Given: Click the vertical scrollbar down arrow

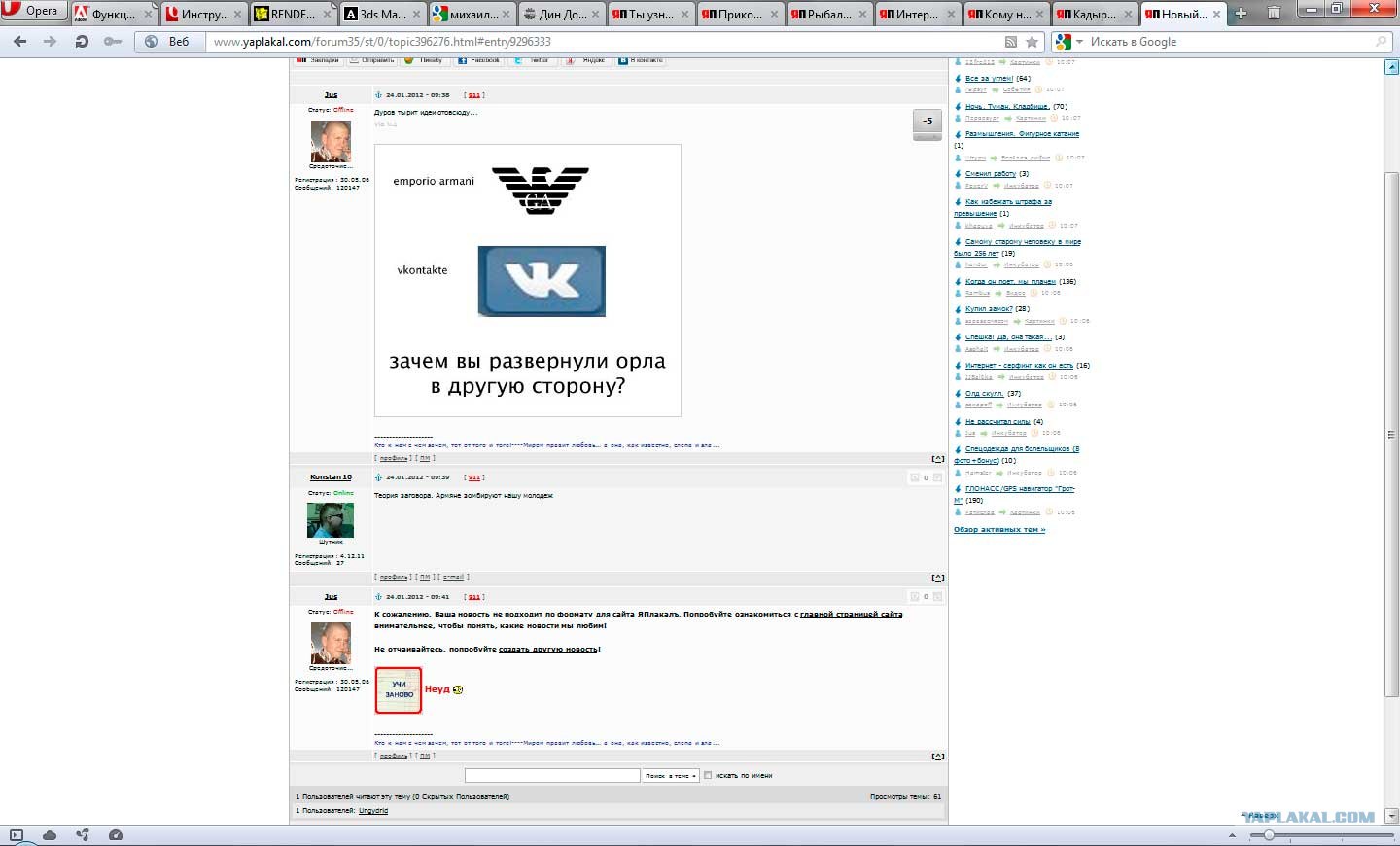Looking at the screenshot, I should pyautogui.click(x=1391, y=816).
